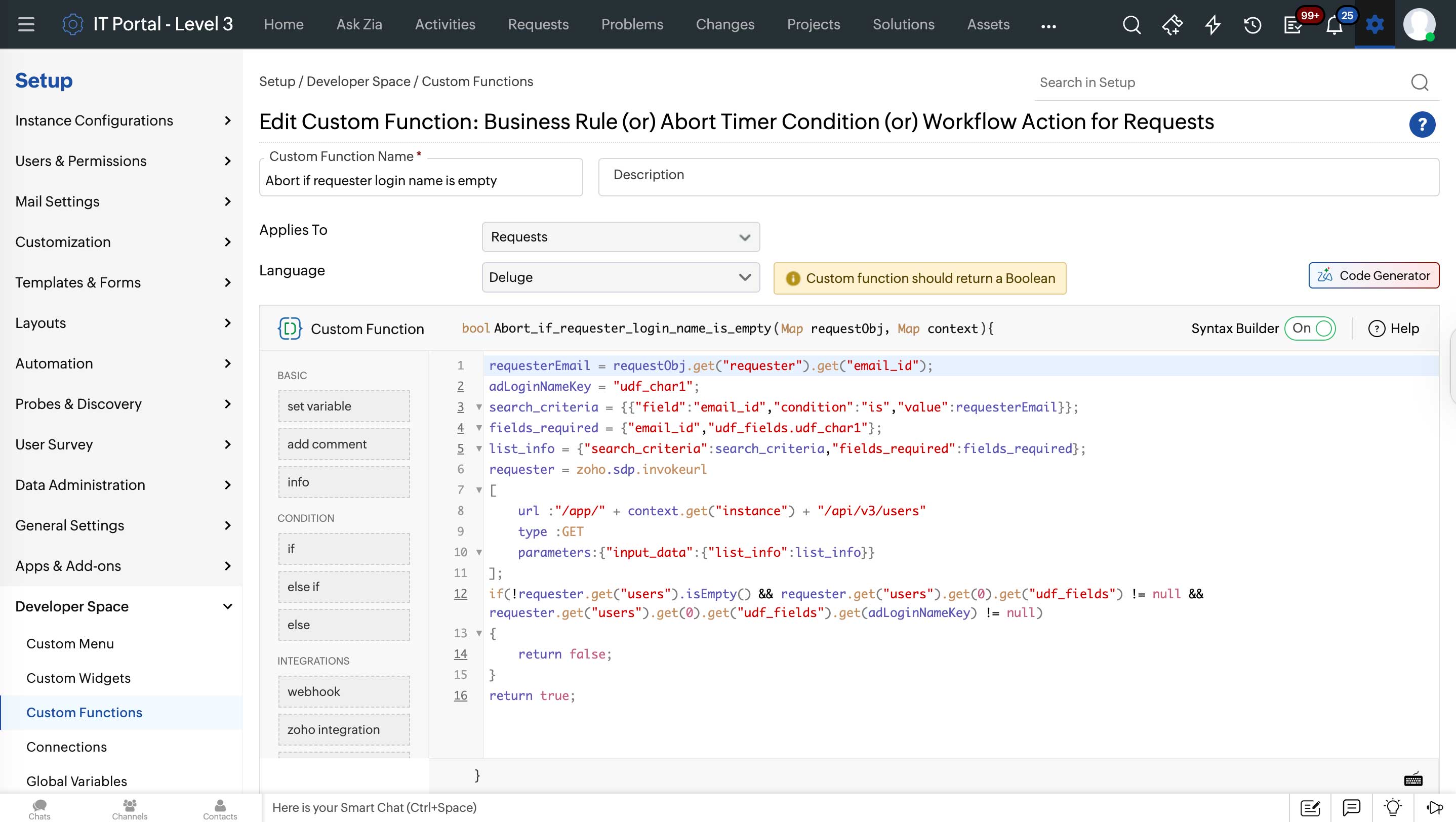
Task: Expand Templates & Forms section
Action: tap(122, 282)
